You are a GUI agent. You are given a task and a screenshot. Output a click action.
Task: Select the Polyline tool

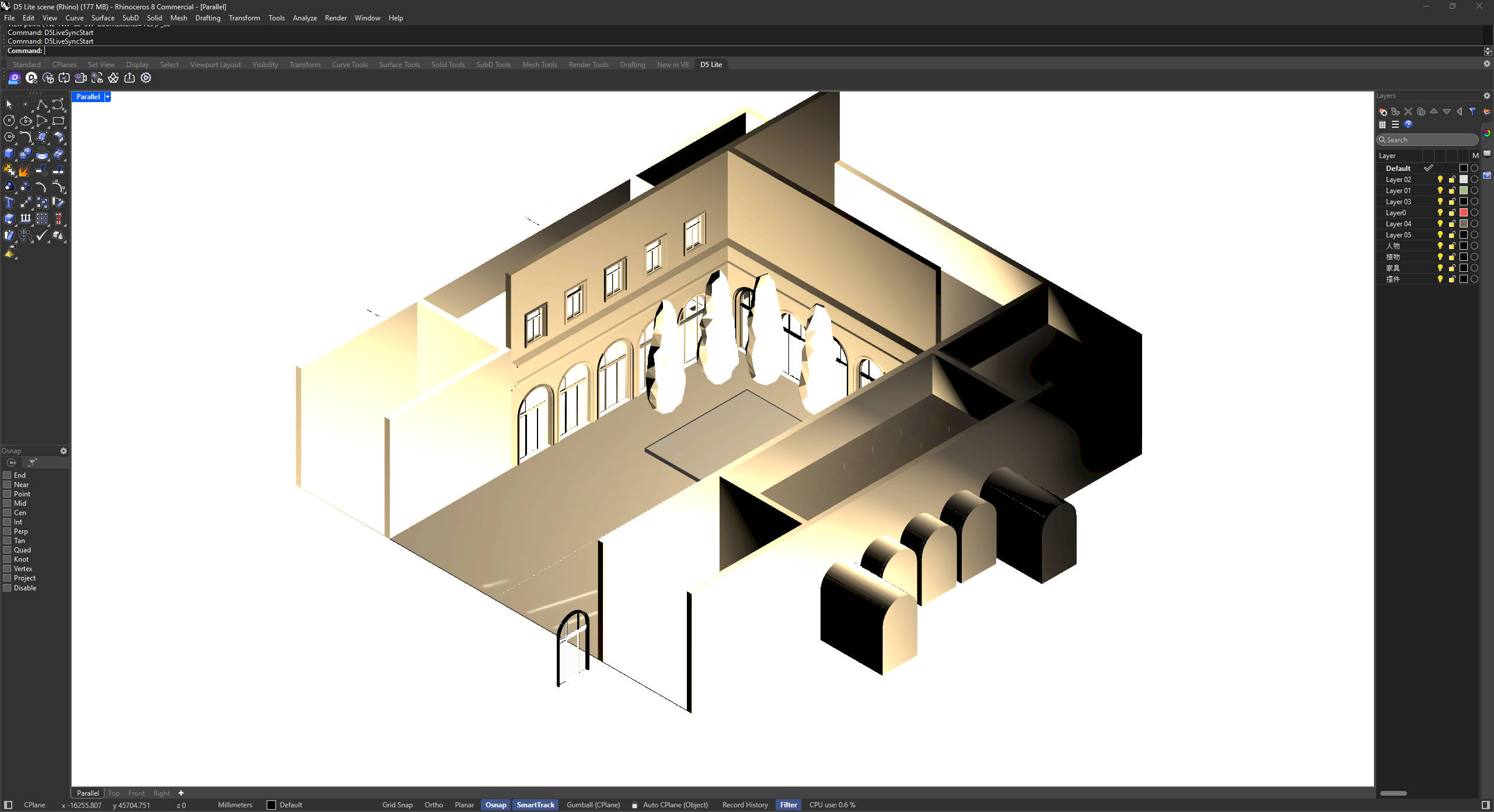tap(42, 105)
